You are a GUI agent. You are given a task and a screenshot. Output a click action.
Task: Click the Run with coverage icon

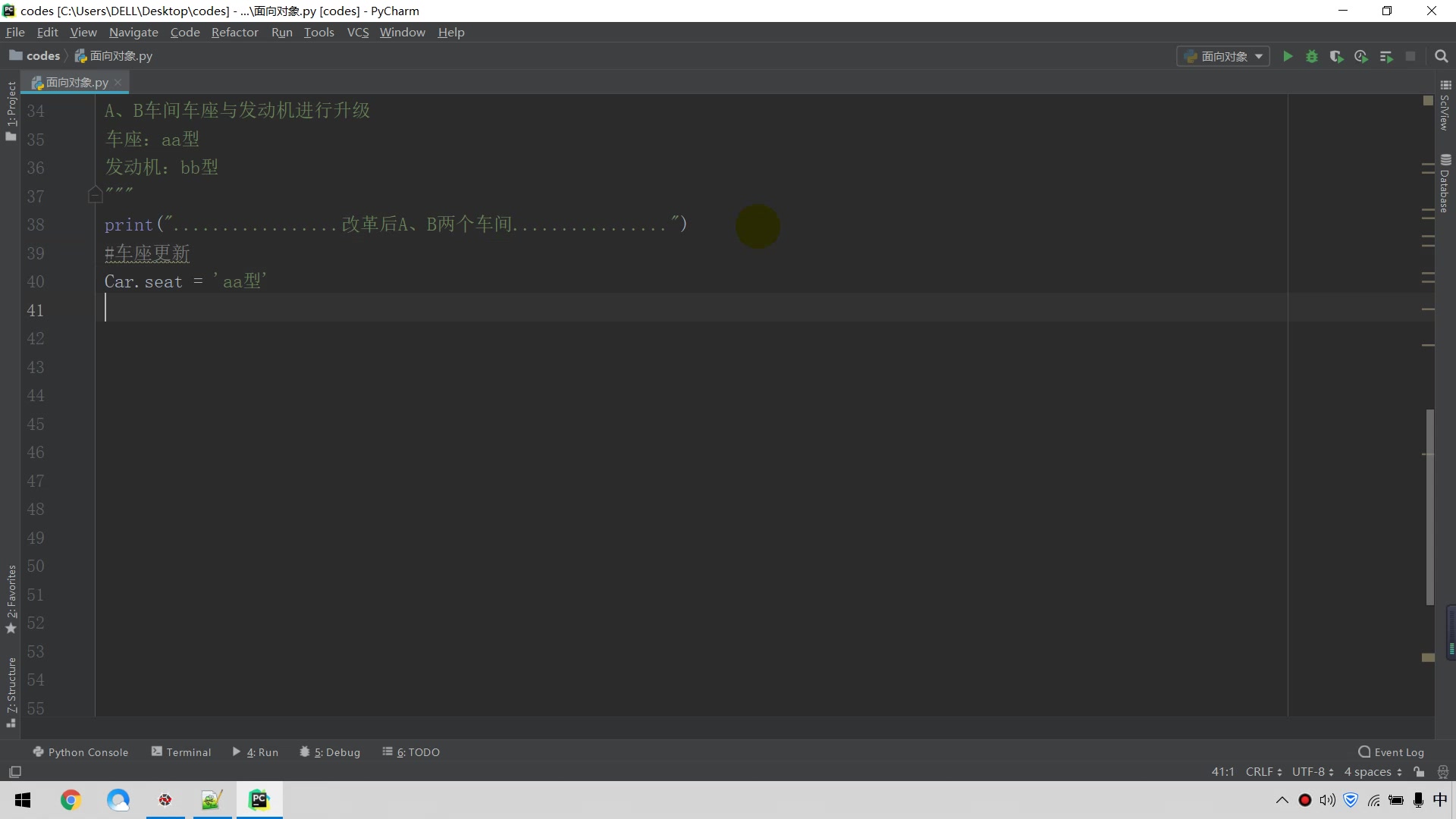click(x=1337, y=56)
